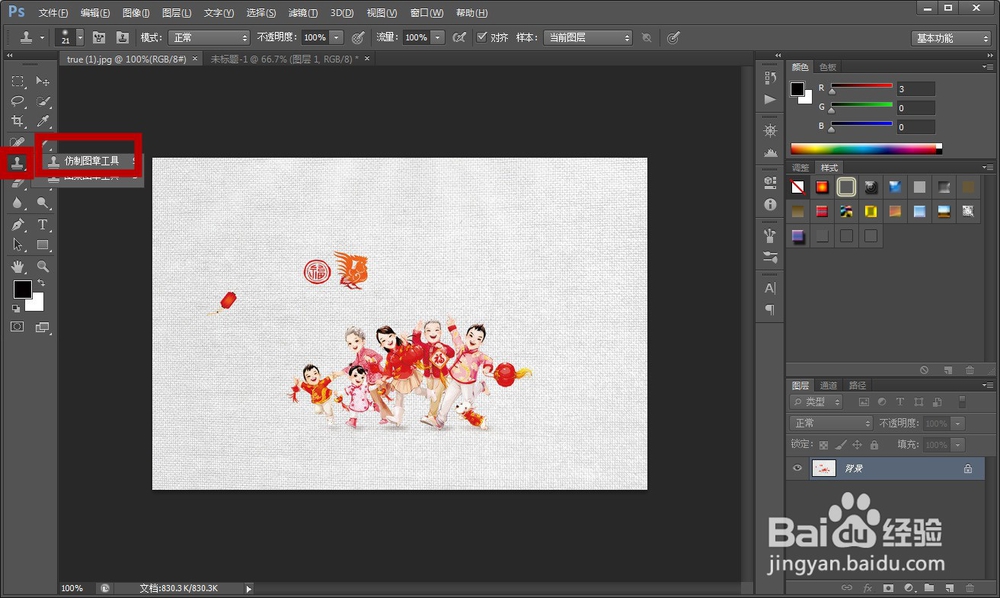Select the Hand tool

click(17, 266)
